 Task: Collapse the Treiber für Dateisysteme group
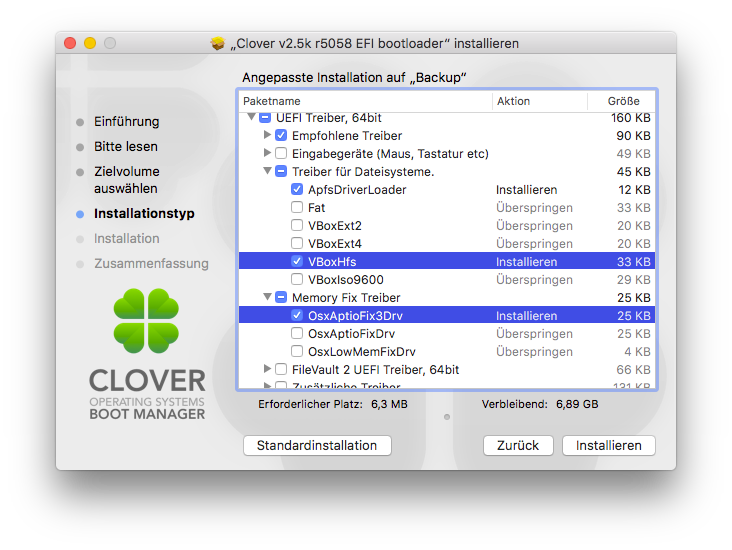coord(267,171)
